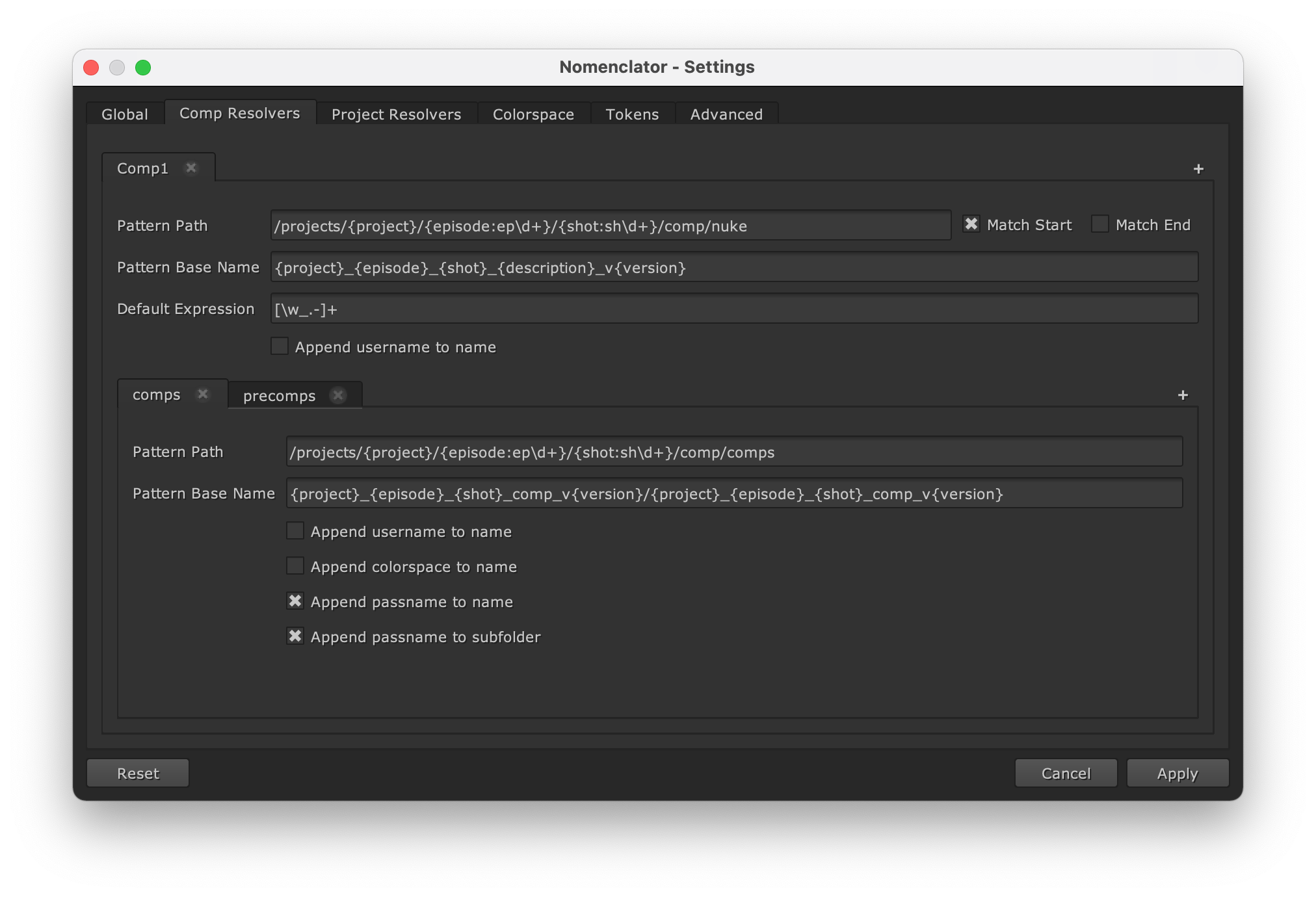The width and height of the screenshot is (1316, 897).
Task: Select the Comp Resolvers tab
Action: coord(240,113)
